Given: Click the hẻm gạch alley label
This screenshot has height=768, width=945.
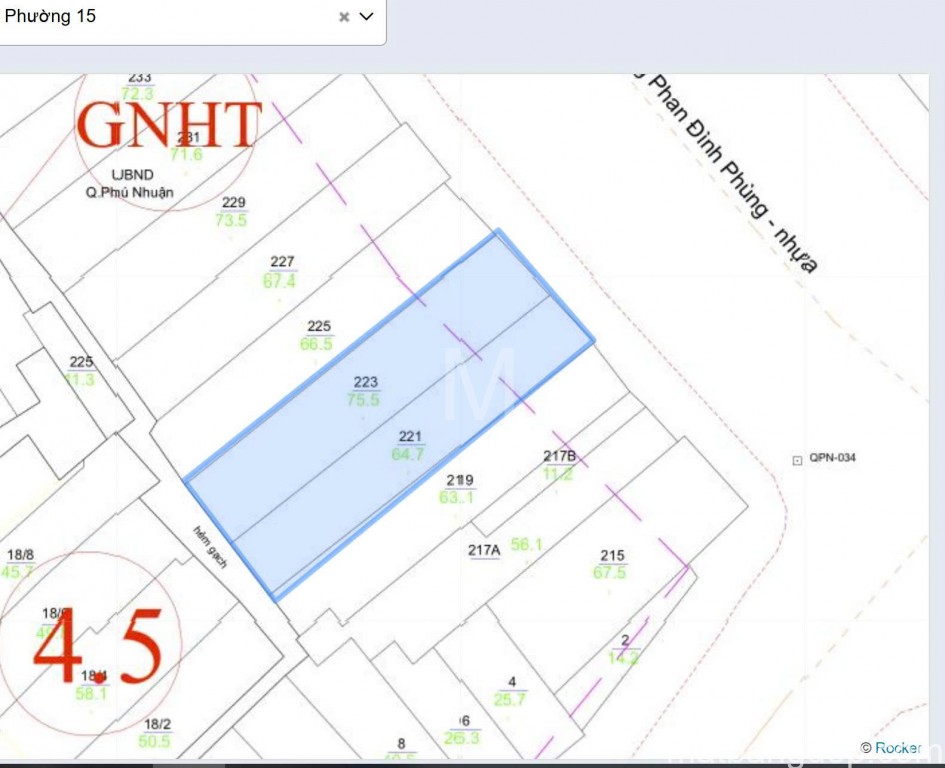Looking at the screenshot, I should tap(210, 547).
